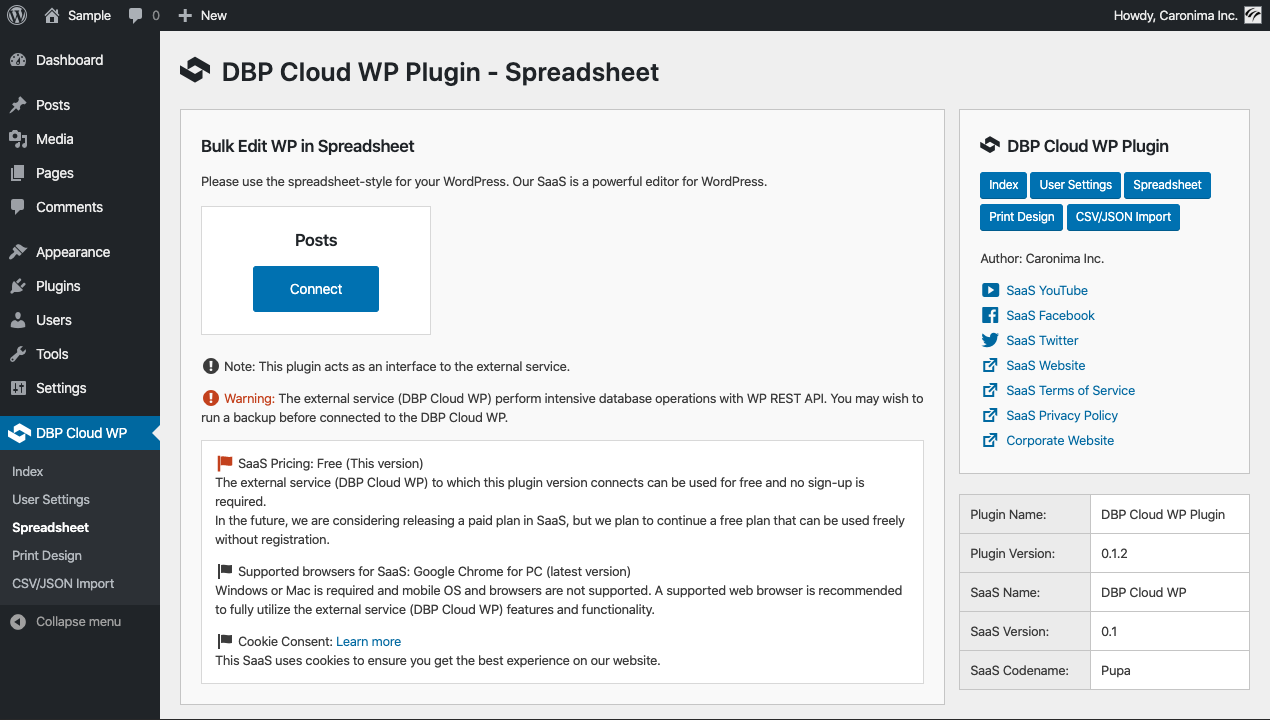Click the YouTube icon beside SaaS YouTube

tap(990, 290)
